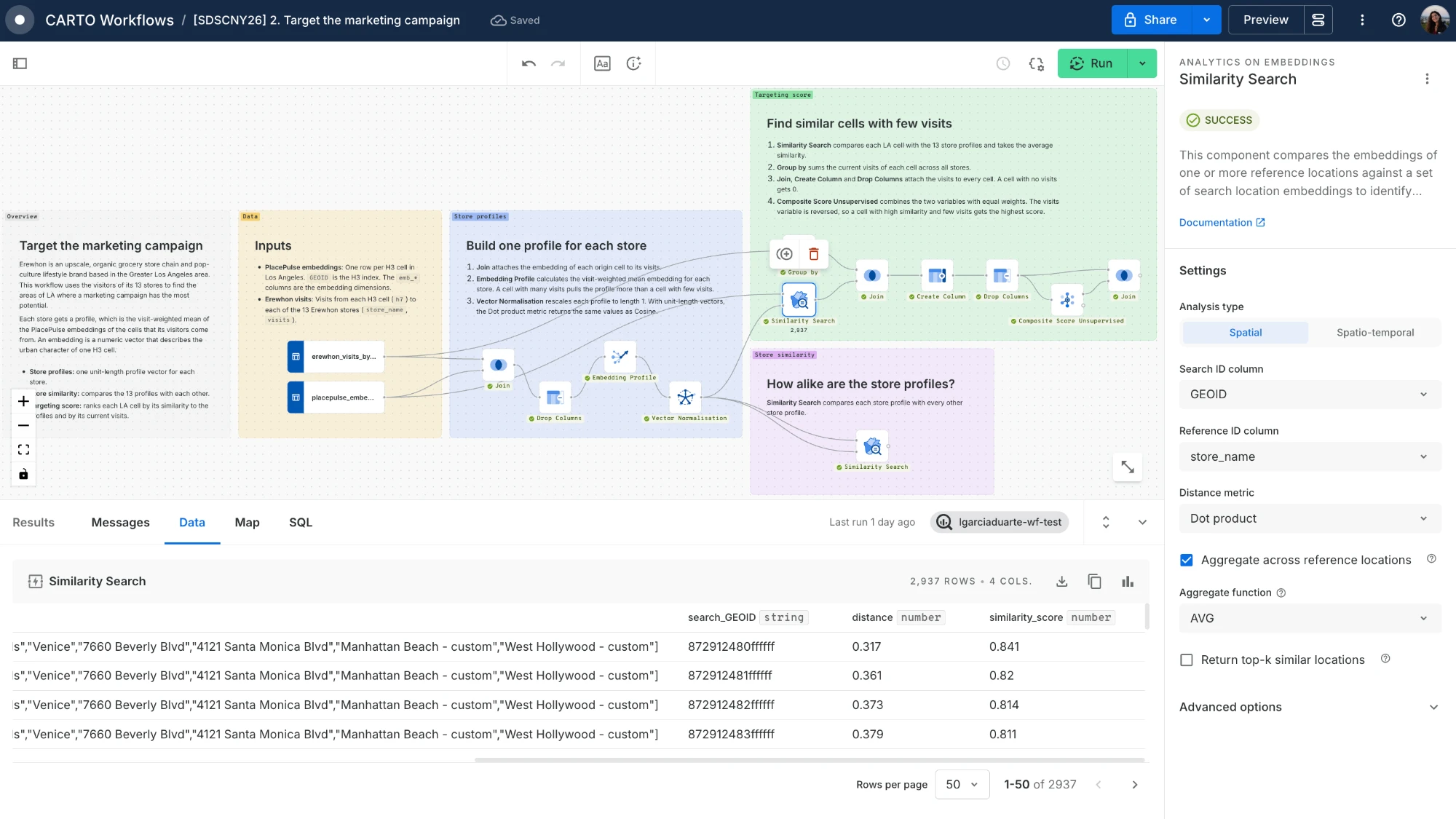This screenshot has height=819, width=1456.
Task: Open the Documentation link
Action: point(1222,223)
